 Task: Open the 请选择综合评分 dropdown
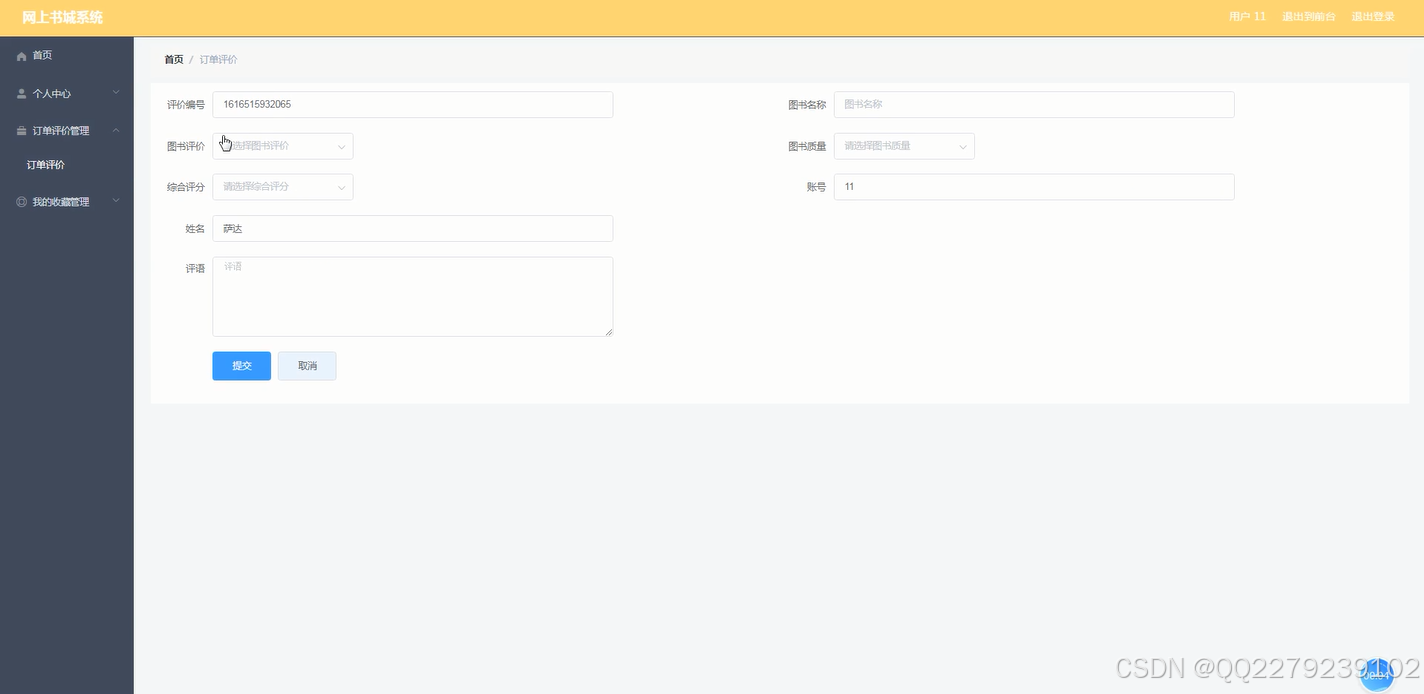click(283, 187)
